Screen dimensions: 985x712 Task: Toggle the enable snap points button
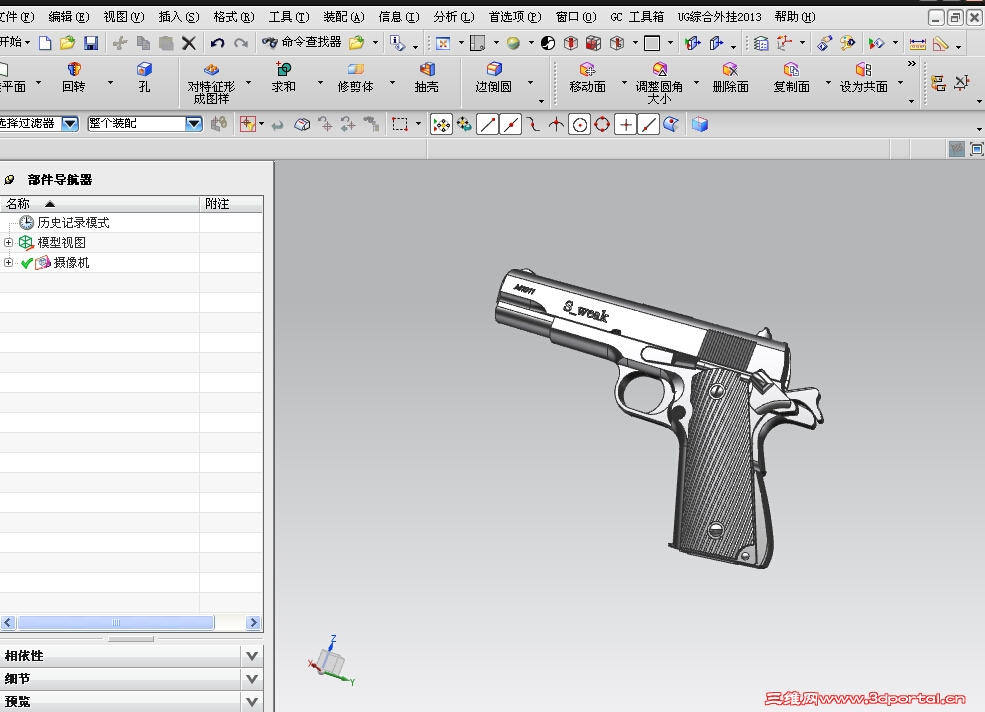tap(442, 124)
